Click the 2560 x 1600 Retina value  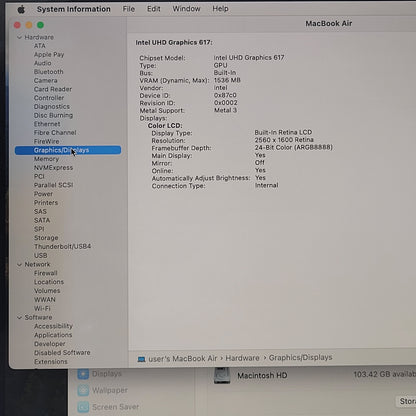[x=284, y=140]
